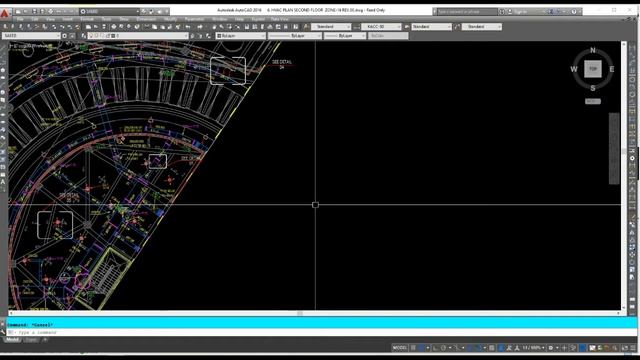This screenshot has height=360, width=640.
Task: Add a new layout with plus button
Action: [45, 340]
